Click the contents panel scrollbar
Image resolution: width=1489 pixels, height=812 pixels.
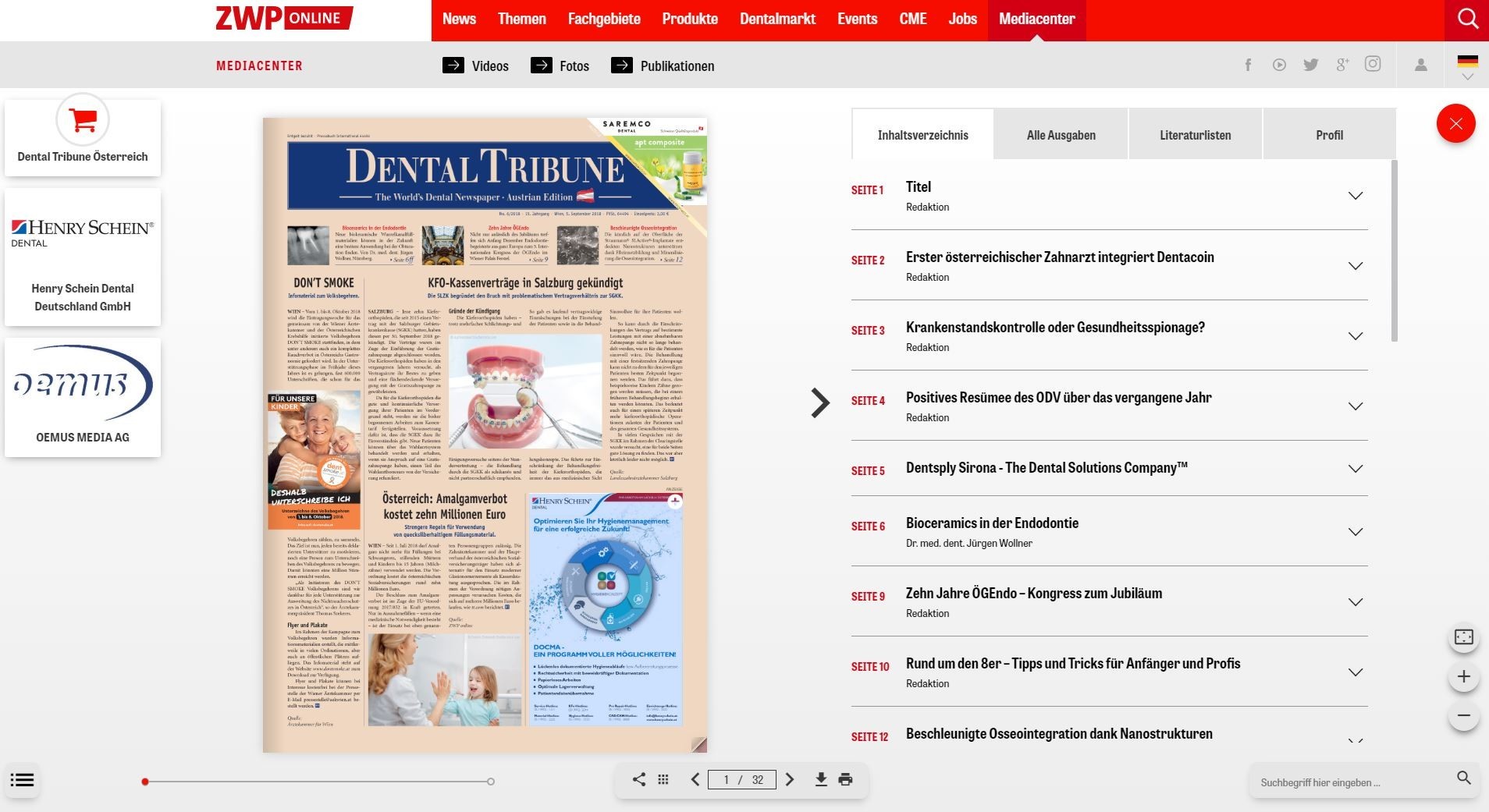(1394, 251)
